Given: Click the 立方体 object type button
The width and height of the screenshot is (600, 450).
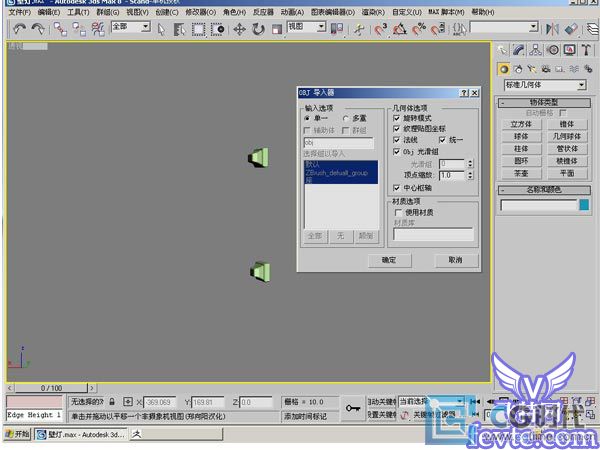Looking at the screenshot, I should click(x=521, y=124).
